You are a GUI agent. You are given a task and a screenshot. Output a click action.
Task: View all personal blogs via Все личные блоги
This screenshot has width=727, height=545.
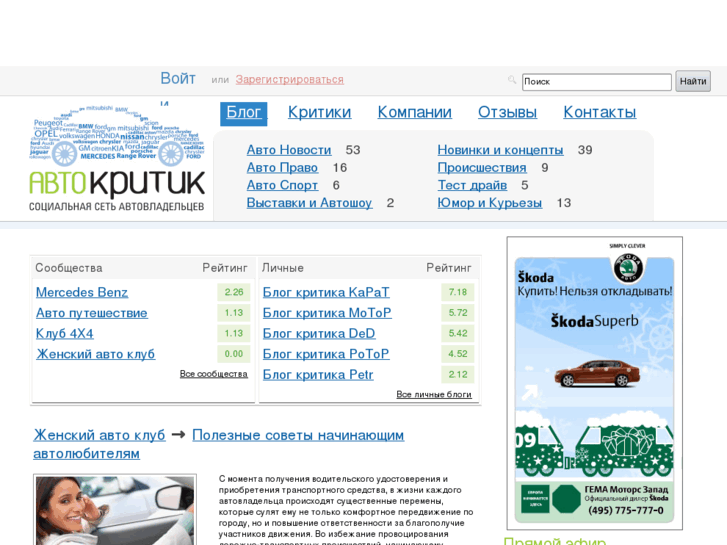pos(433,395)
